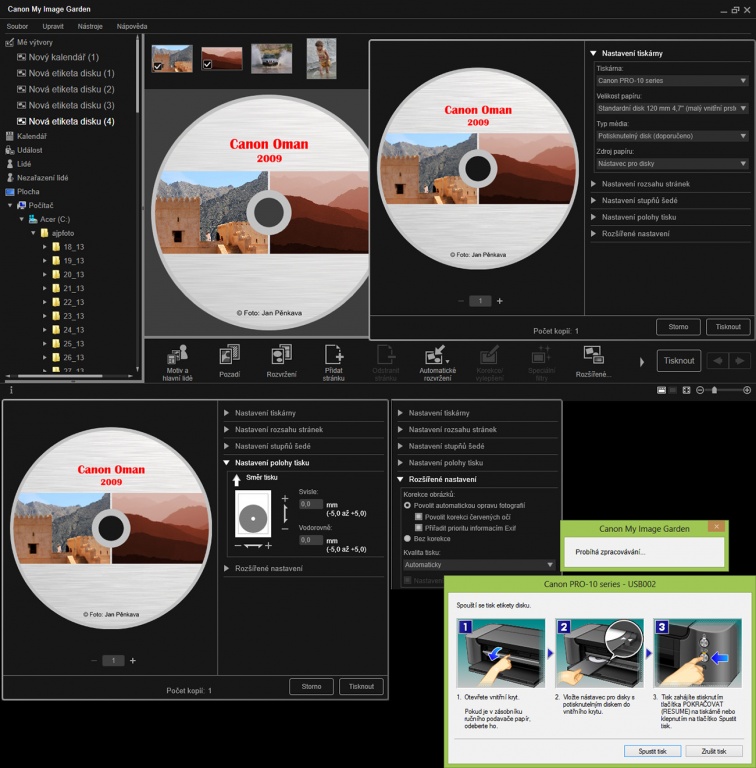This screenshot has width=756, height=768.
Task: Select Nový kalendář (1) in sidebar
Action: 58,57
